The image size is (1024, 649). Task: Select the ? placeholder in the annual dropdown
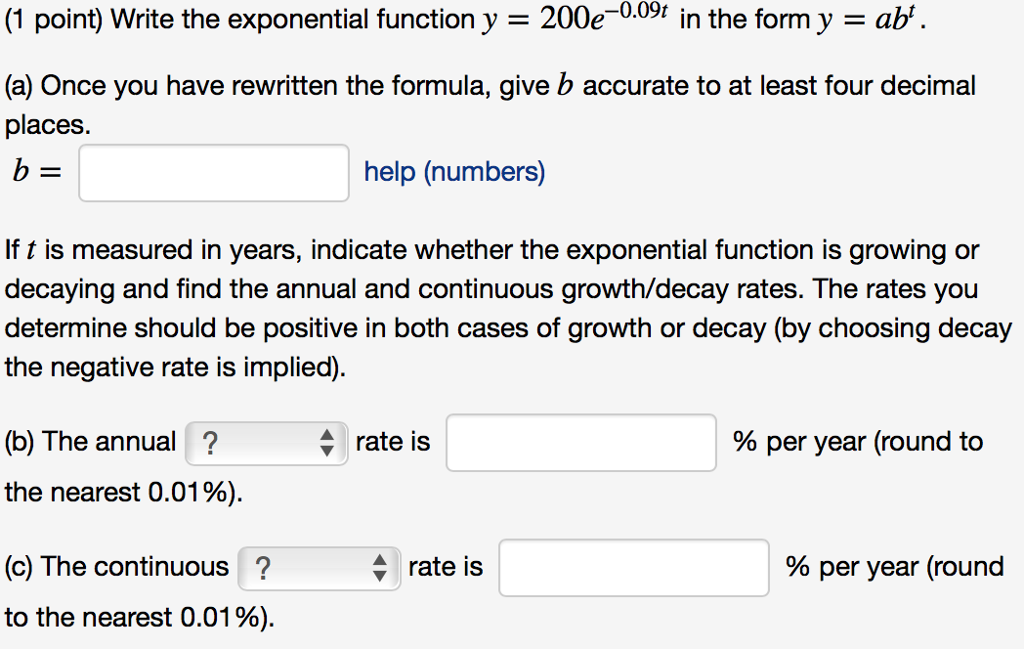(210, 441)
